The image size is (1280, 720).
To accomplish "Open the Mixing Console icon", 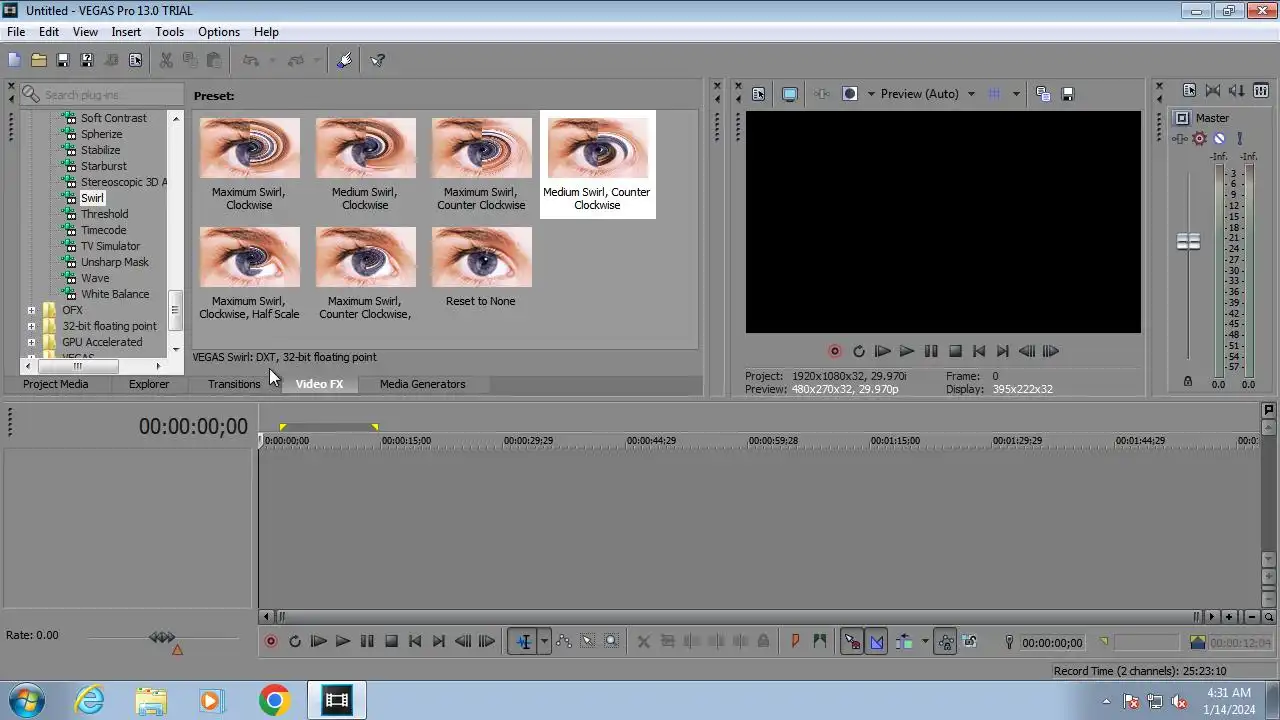I will click(1261, 91).
